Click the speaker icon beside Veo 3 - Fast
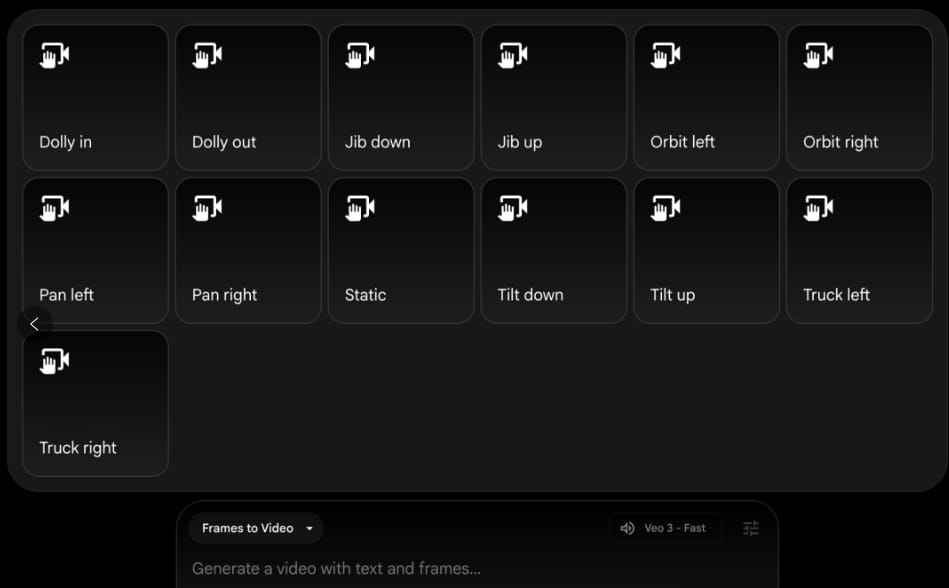 (627, 528)
